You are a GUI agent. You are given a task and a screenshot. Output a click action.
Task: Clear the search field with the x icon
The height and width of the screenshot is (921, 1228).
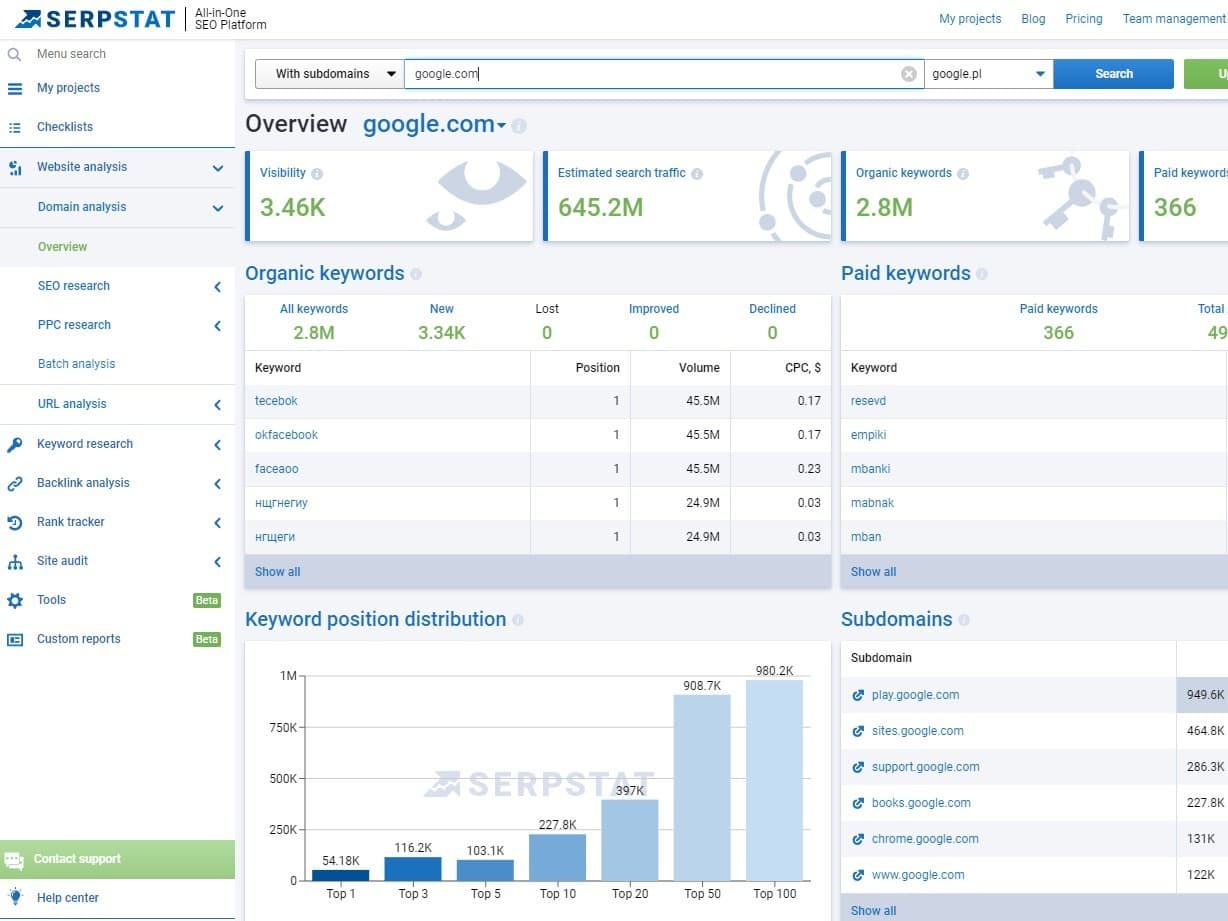[x=908, y=73]
